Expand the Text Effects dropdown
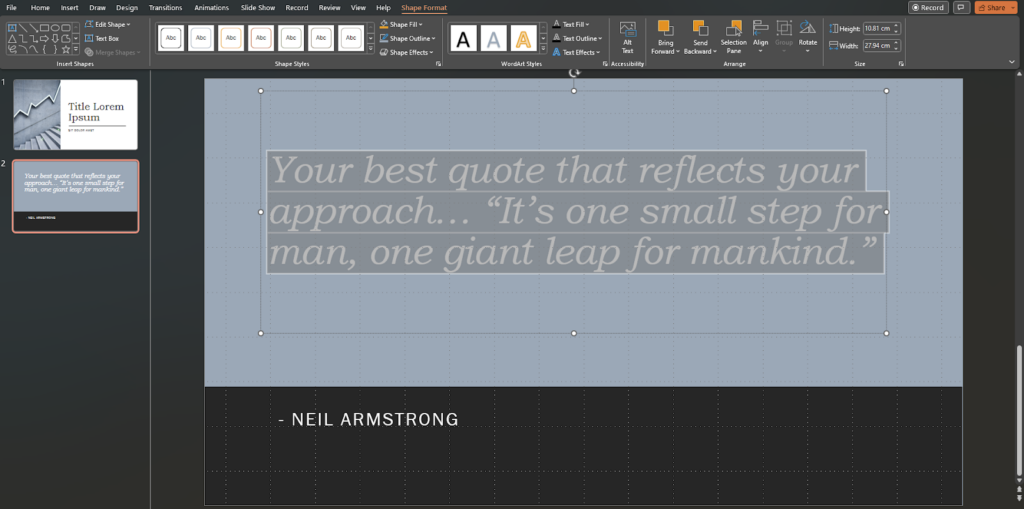1024x509 pixels. [x=580, y=52]
